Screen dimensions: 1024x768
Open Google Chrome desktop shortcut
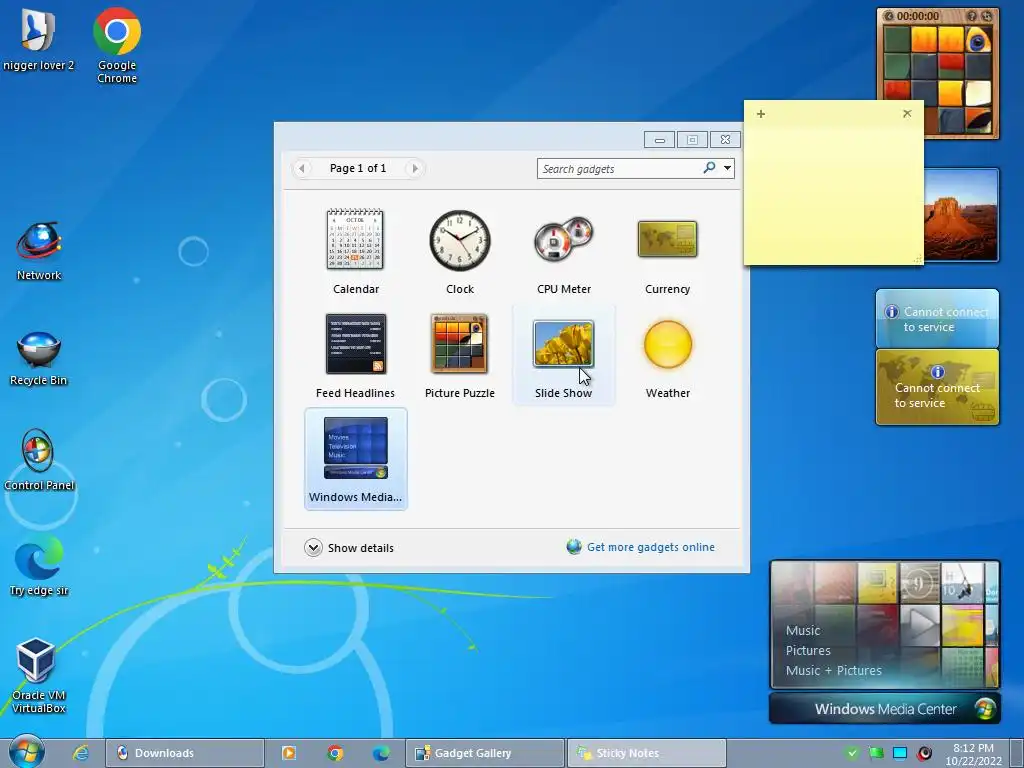(117, 45)
